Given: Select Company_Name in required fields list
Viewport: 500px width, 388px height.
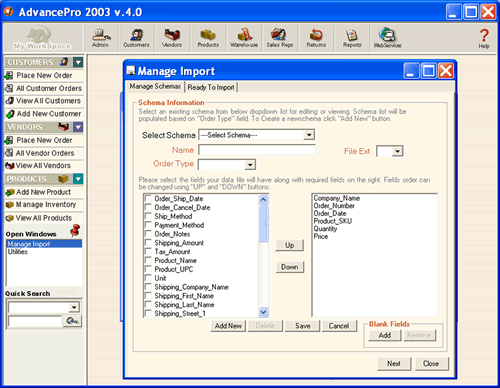Looking at the screenshot, I should click(x=337, y=198).
